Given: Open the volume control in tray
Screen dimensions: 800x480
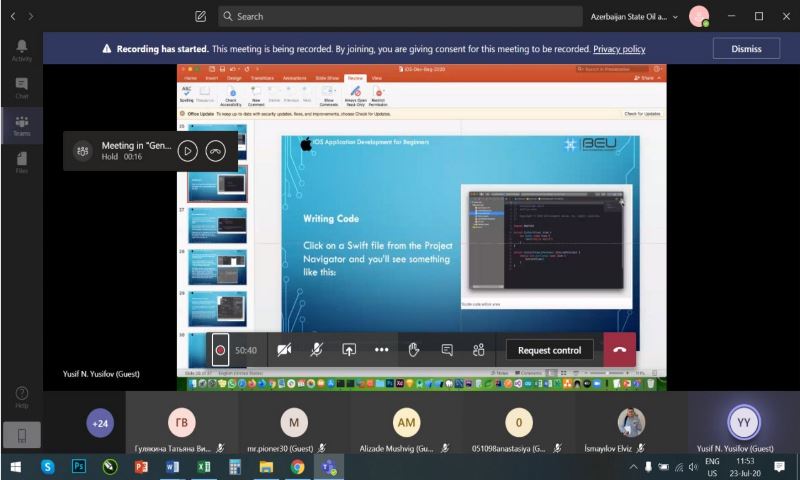Looking at the screenshot, I should 693,467.
